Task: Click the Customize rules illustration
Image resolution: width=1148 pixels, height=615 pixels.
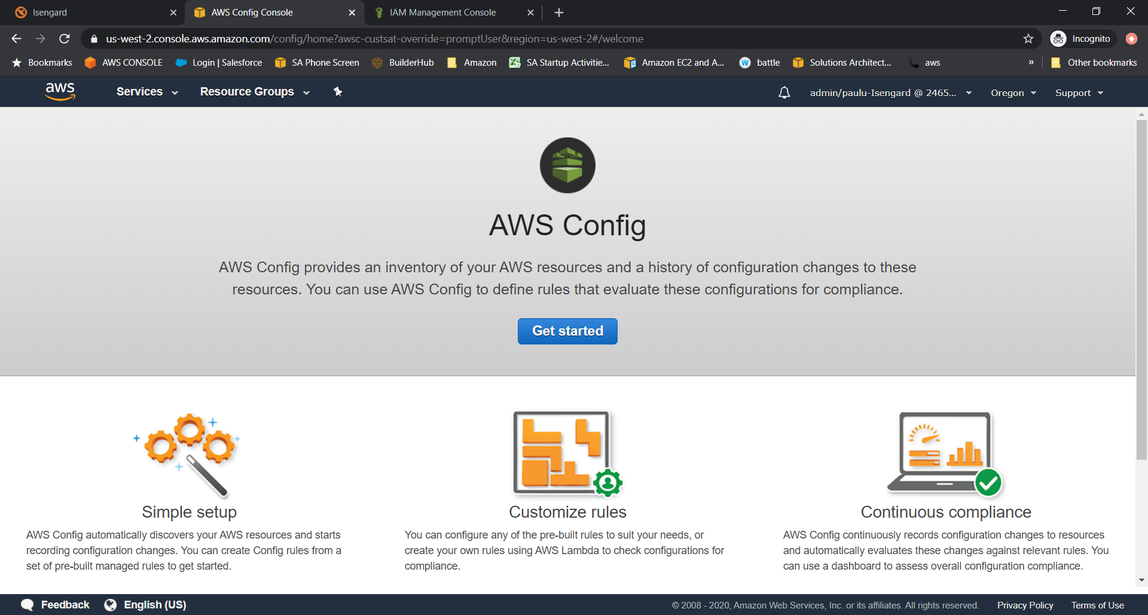Action: (567, 454)
